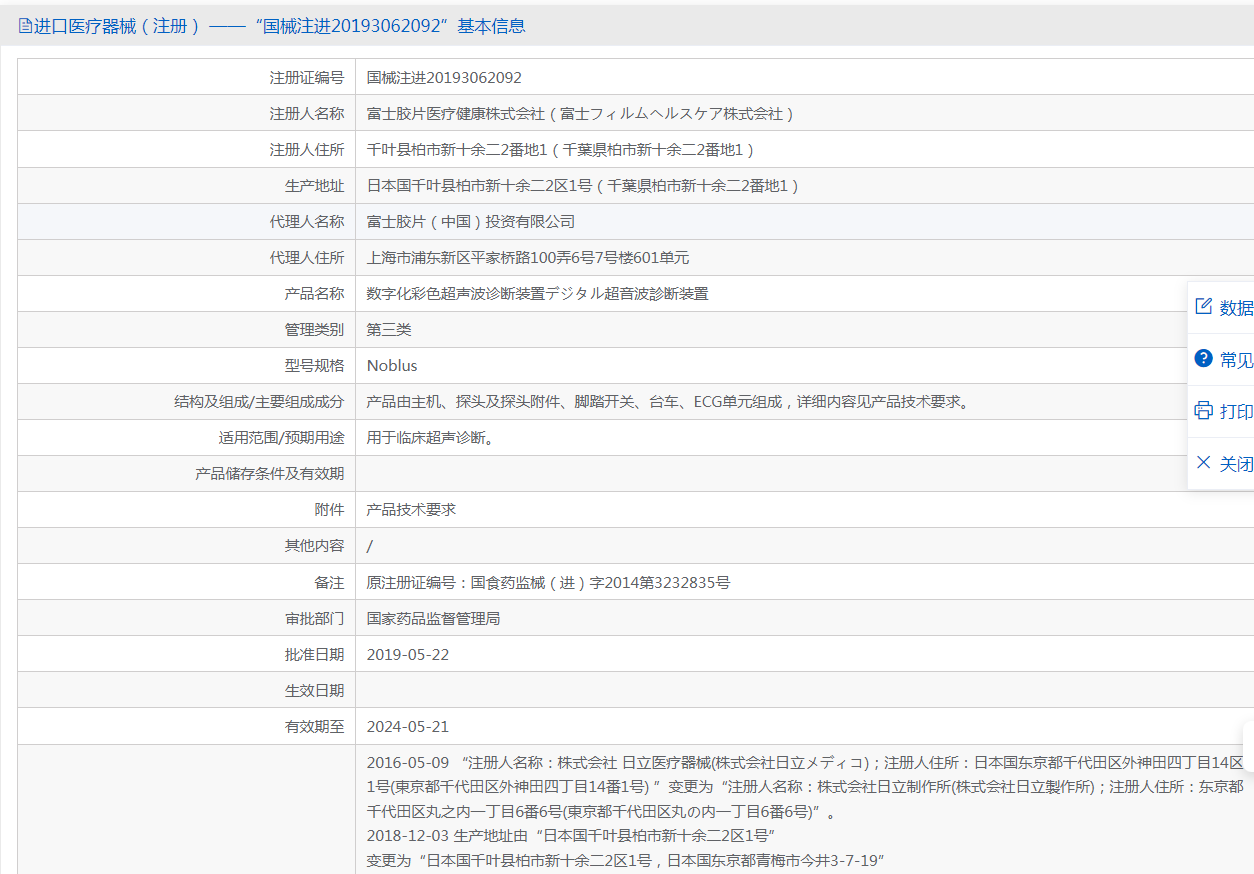
Task: Click the 2018-12-03 生产地址 change record
Action: tap(572, 835)
